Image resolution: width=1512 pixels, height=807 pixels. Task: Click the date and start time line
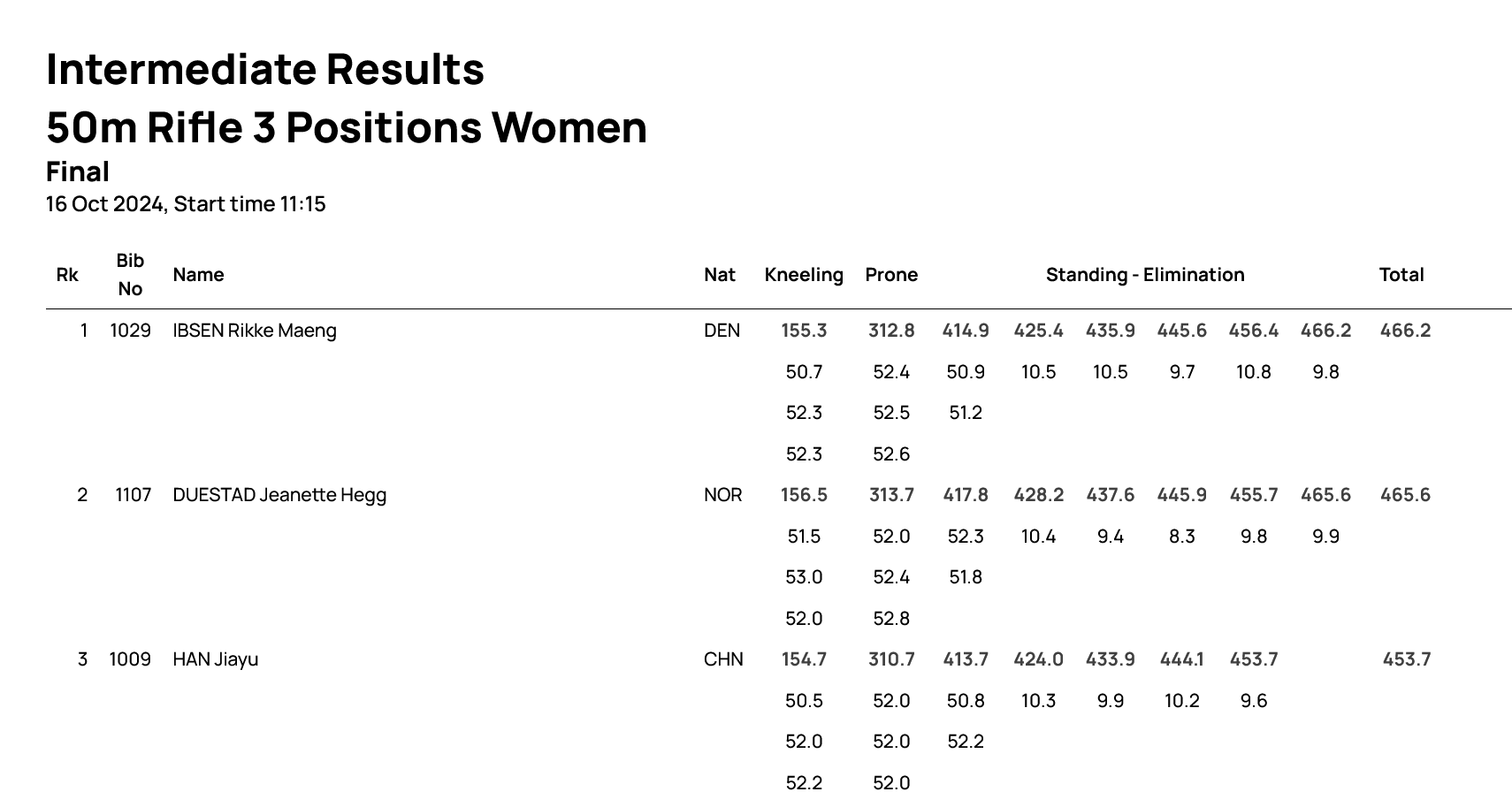186,204
